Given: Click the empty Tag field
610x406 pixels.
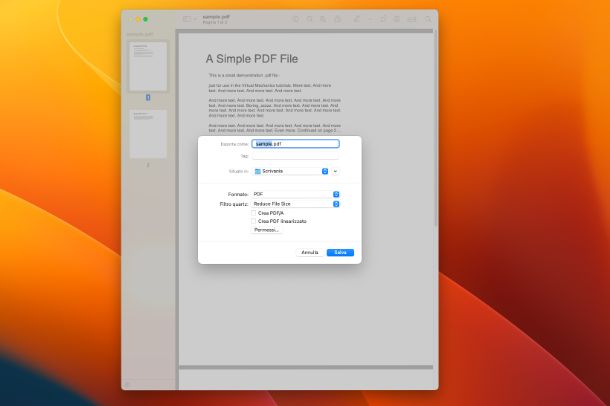Looking at the screenshot, I should tap(296, 156).
